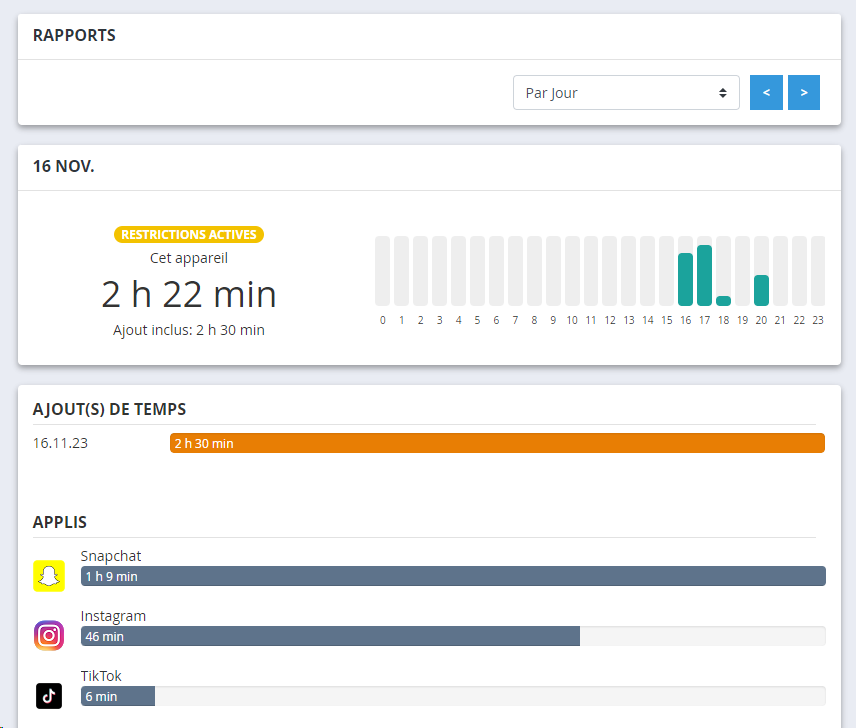Click the orange 2 h 30 min bar

click(x=497, y=443)
